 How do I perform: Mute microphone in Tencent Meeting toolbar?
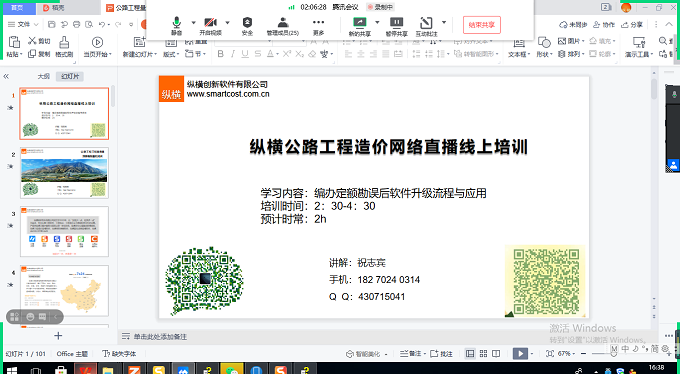pyautogui.click(x=177, y=26)
